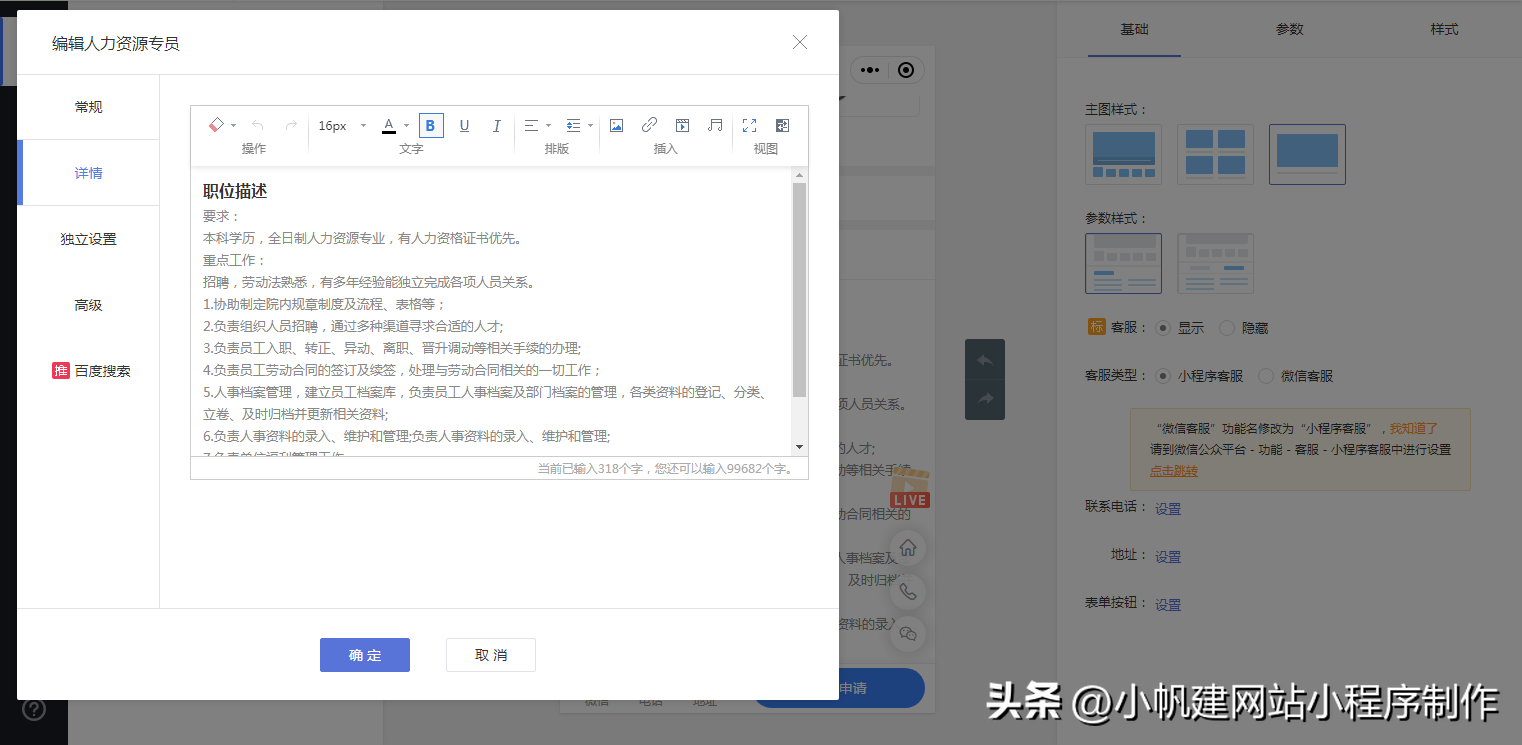1522x745 pixels.
Task: Click 设置 link for 表单按钮
Action: [x=1168, y=604]
